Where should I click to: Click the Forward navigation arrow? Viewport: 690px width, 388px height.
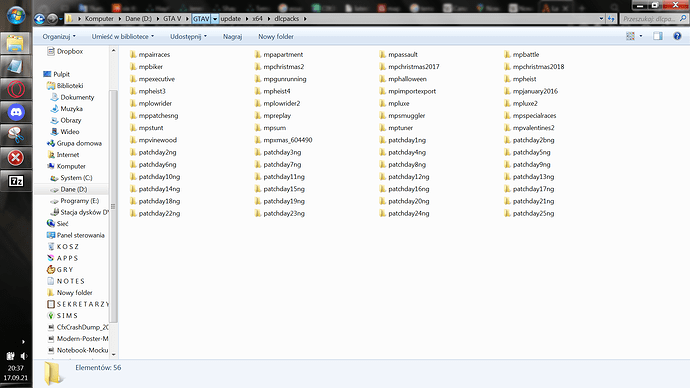pyautogui.click(x=52, y=18)
